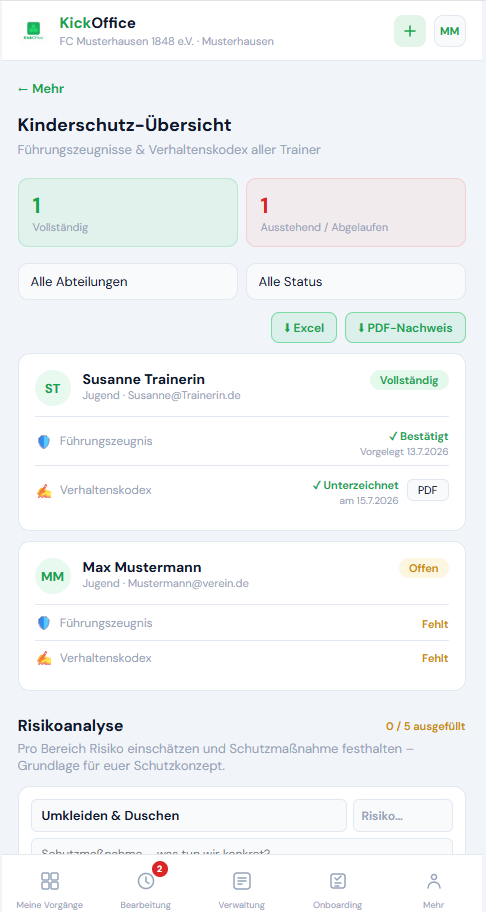Download the Excel export

click(304, 327)
